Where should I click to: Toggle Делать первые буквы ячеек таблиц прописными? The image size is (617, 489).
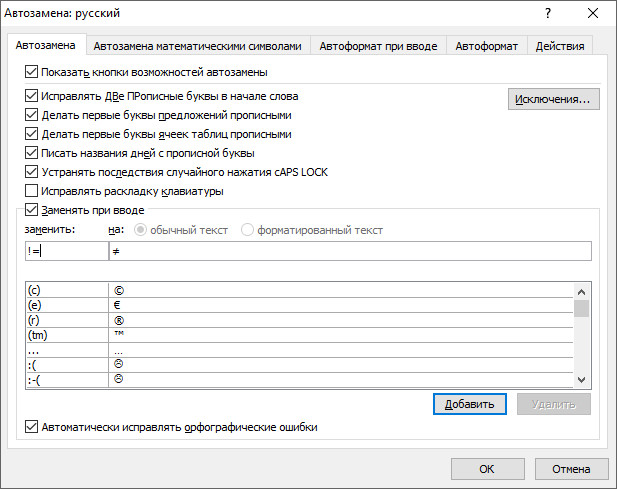pyautogui.click(x=31, y=134)
